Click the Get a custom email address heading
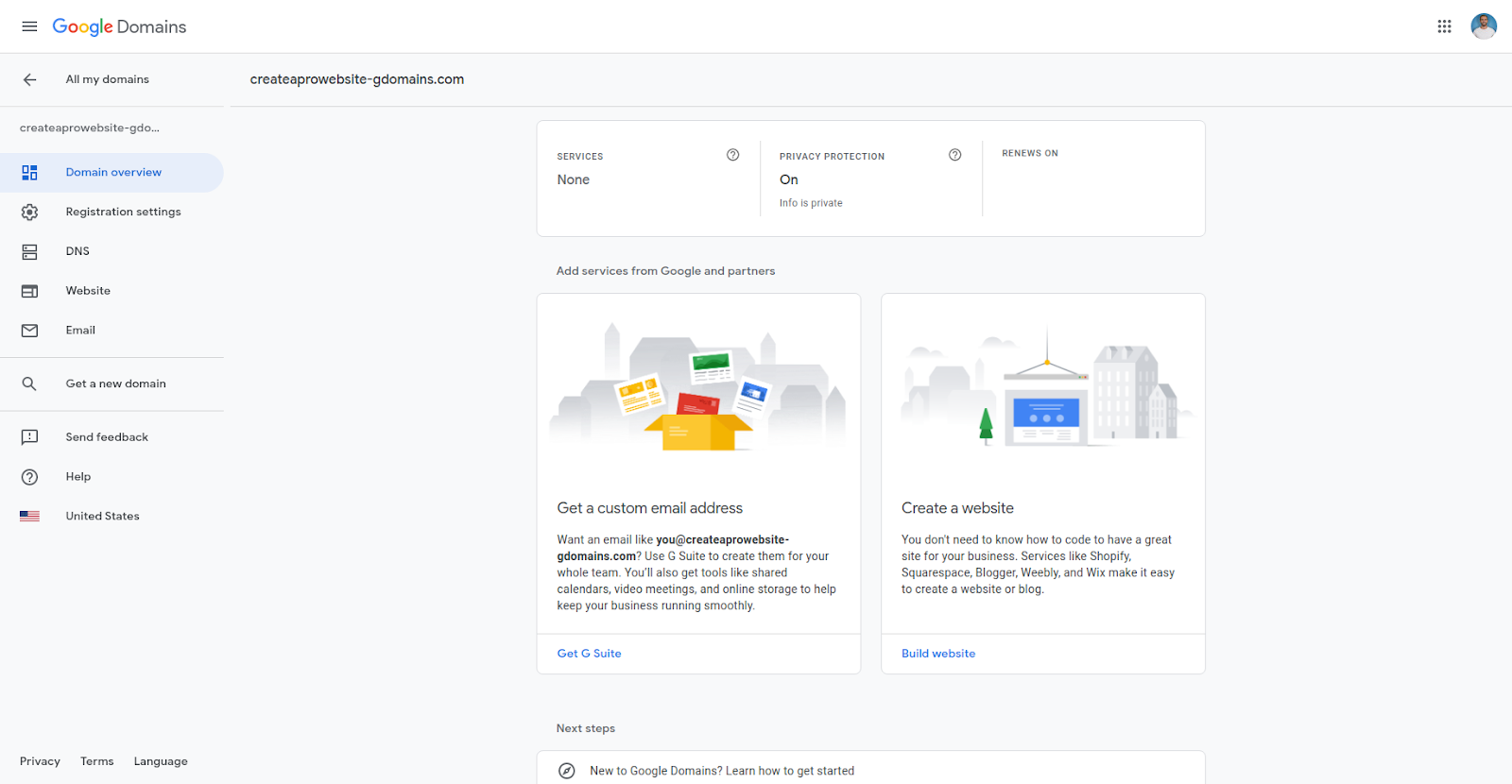This screenshot has height=784, width=1512. pyautogui.click(x=650, y=508)
